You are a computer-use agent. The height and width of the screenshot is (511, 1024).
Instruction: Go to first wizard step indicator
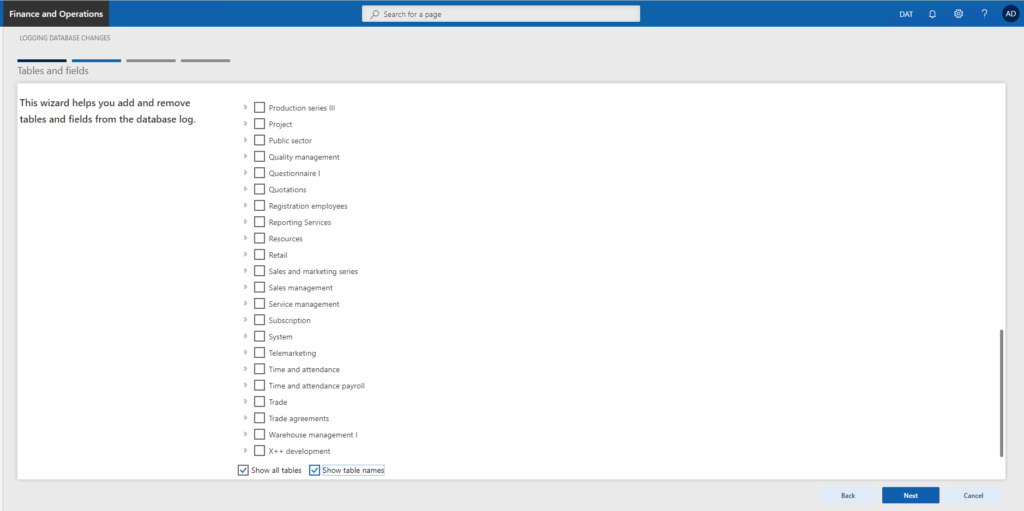[x=42, y=61]
